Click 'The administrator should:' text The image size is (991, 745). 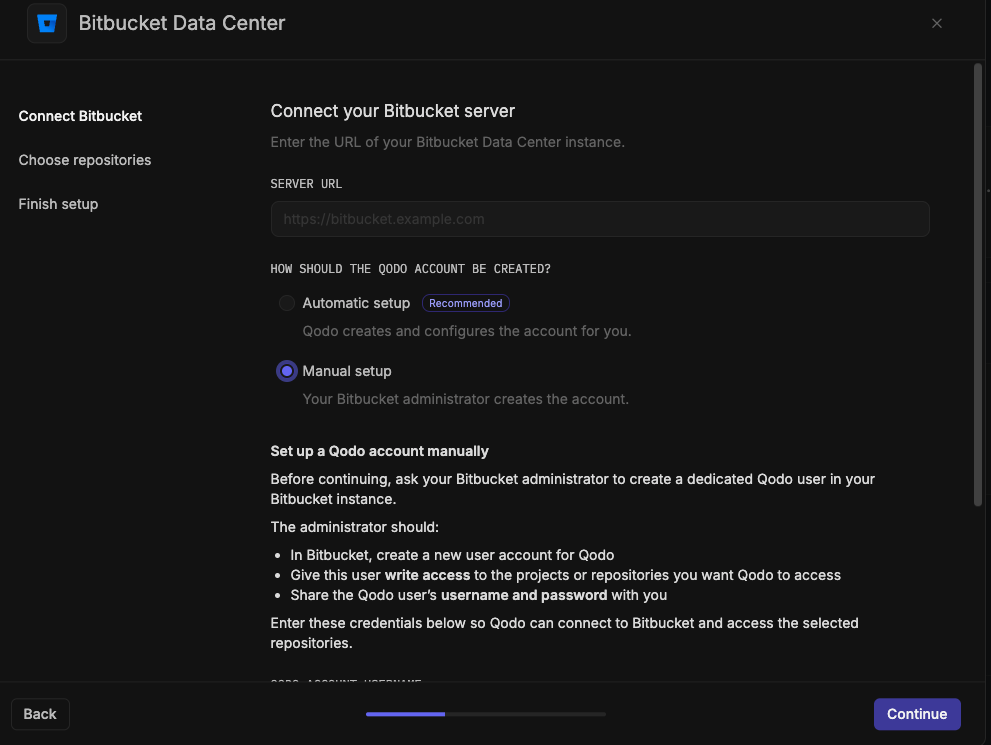(x=355, y=527)
